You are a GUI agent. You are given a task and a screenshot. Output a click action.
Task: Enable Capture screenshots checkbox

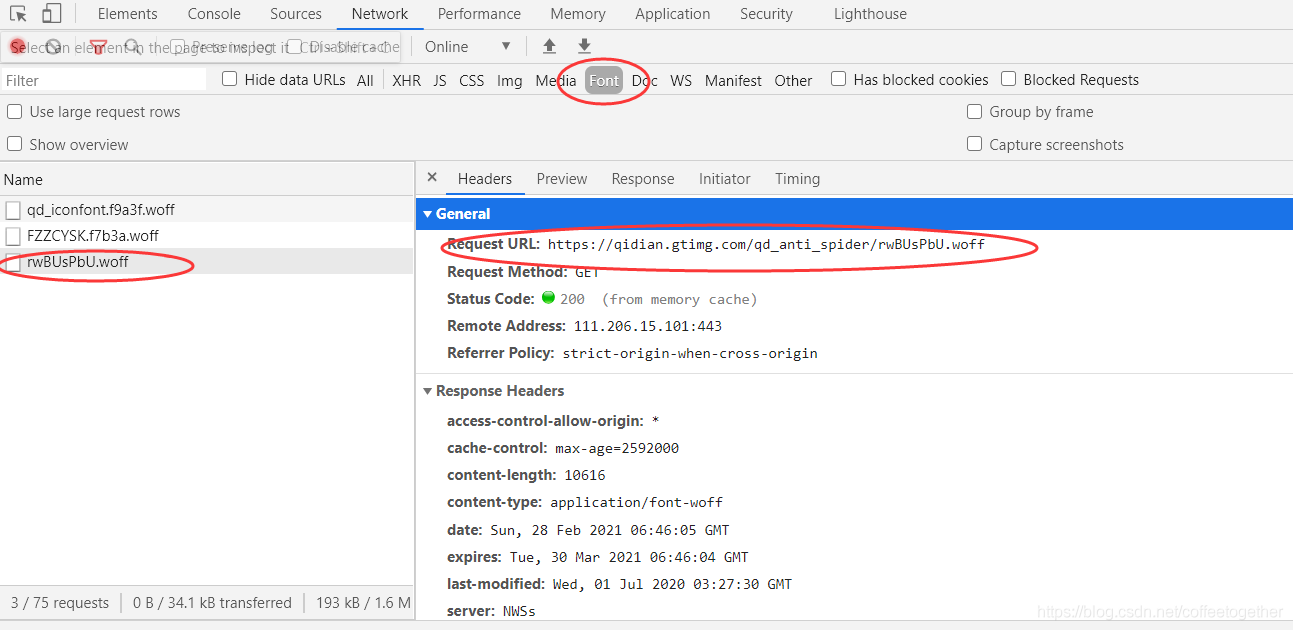[975, 144]
